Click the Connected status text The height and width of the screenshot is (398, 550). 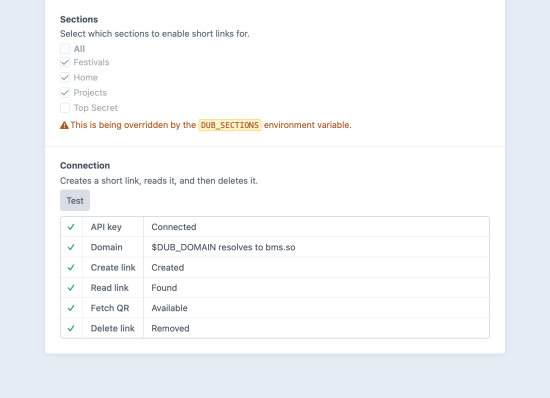coord(174,227)
